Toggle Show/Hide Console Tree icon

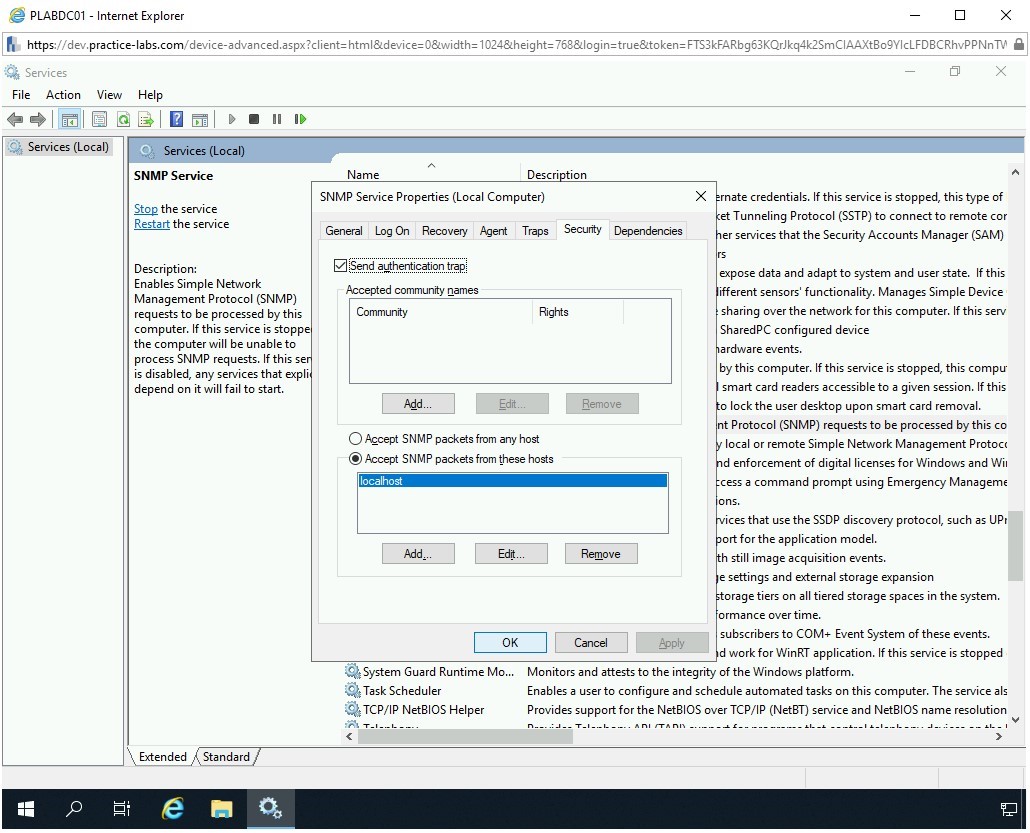click(69, 119)
